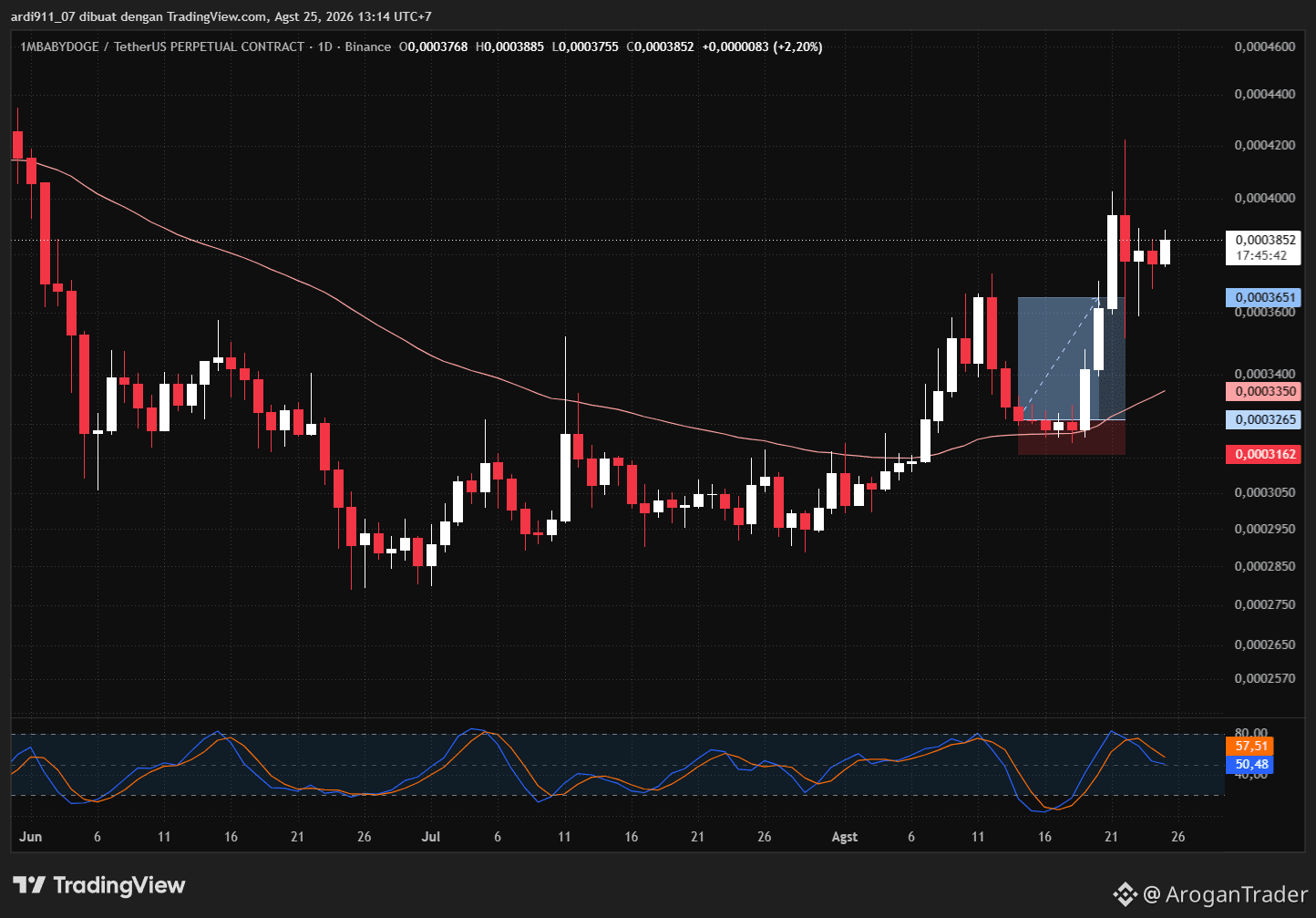The width and height of the screenshot is (1316, 918).
Task: Click the 80,00 stochastic scale label
Action: coord(1252,732)
